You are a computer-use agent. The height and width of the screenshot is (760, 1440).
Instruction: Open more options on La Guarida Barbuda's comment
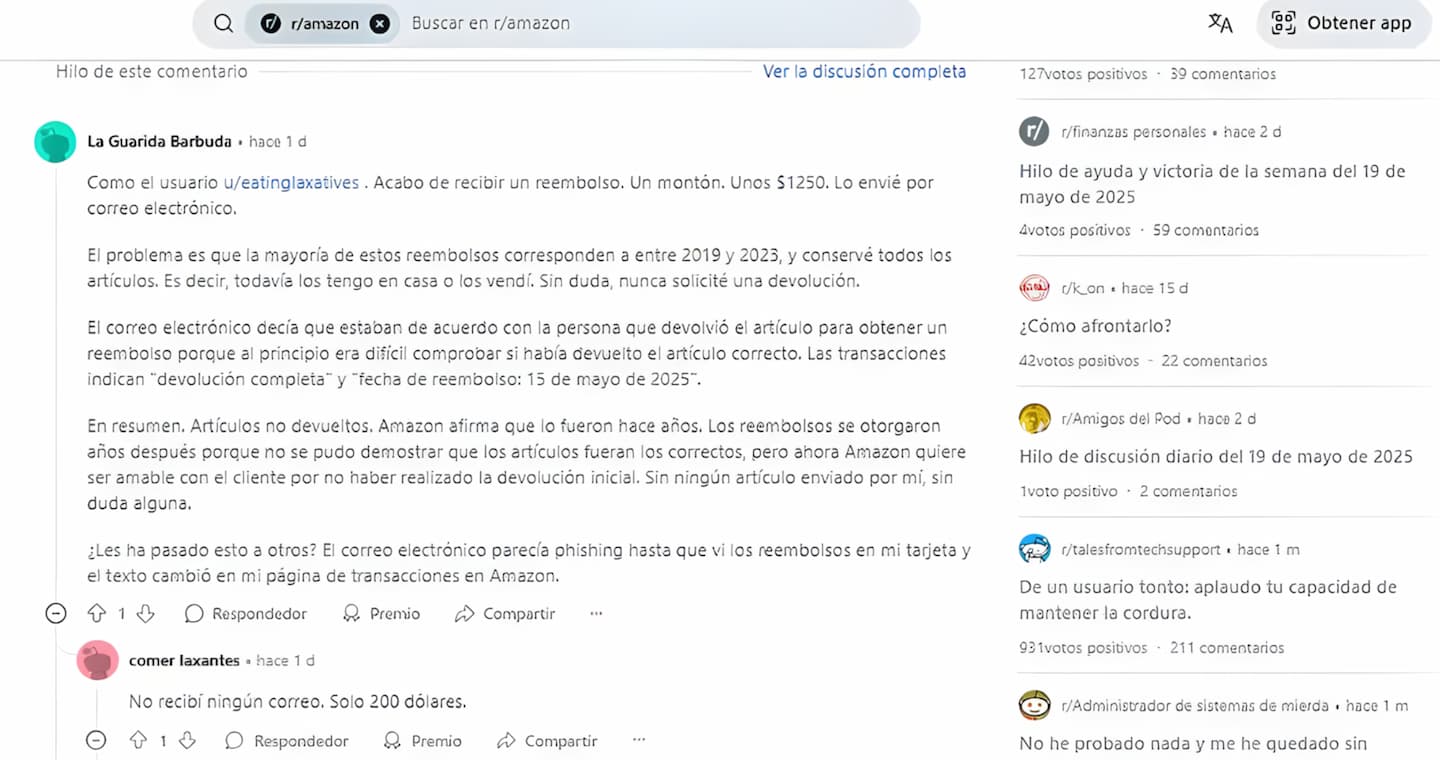pos(596,614)
